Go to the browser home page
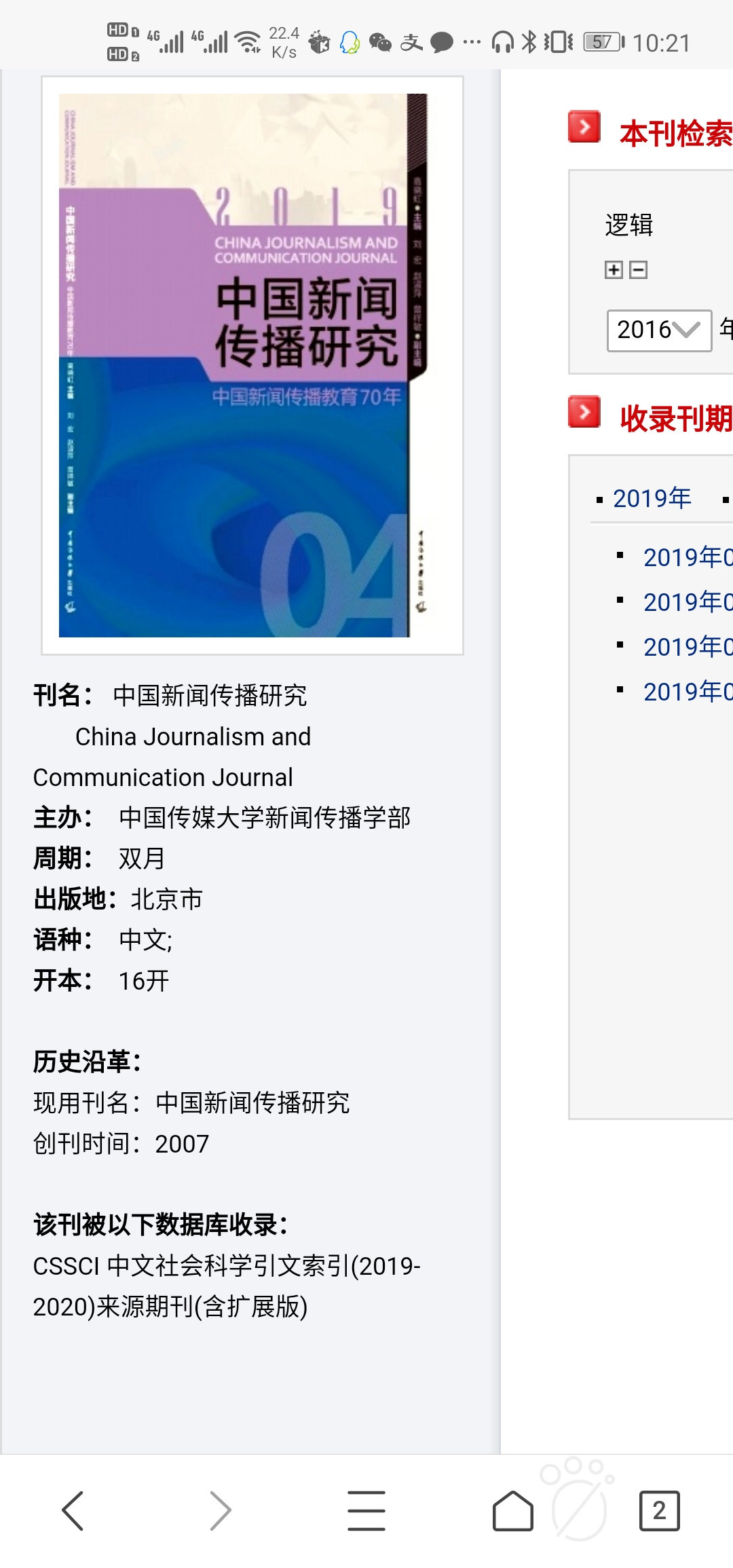Image resolution: width=733 pixels, height=1568 pixels. point(512,1510)
